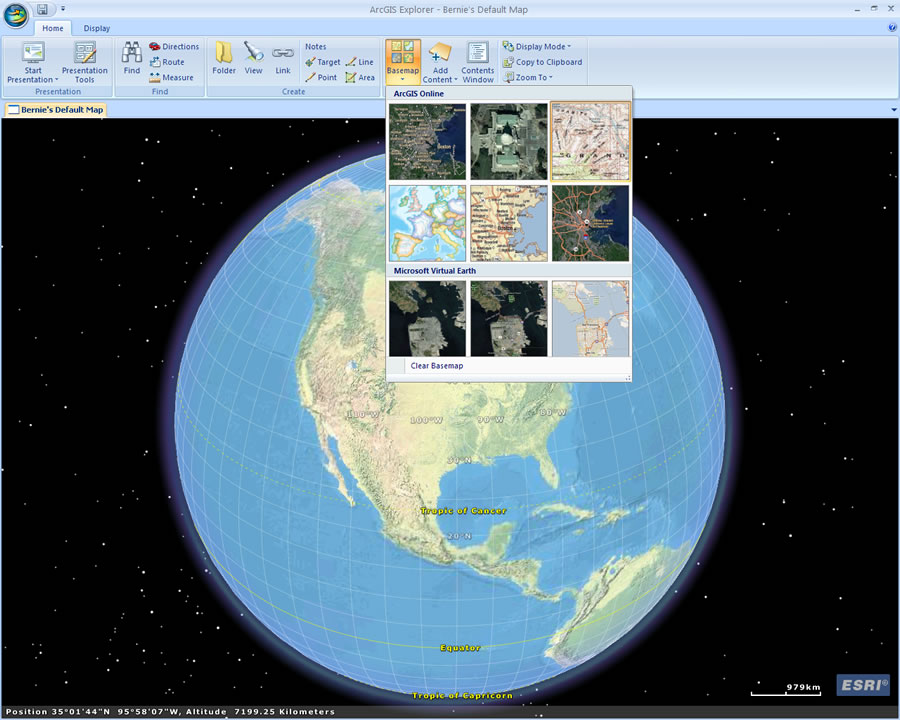Select the Area note tool
The width and height of the screenshot is (900, 720).
[x=360, y=78]
